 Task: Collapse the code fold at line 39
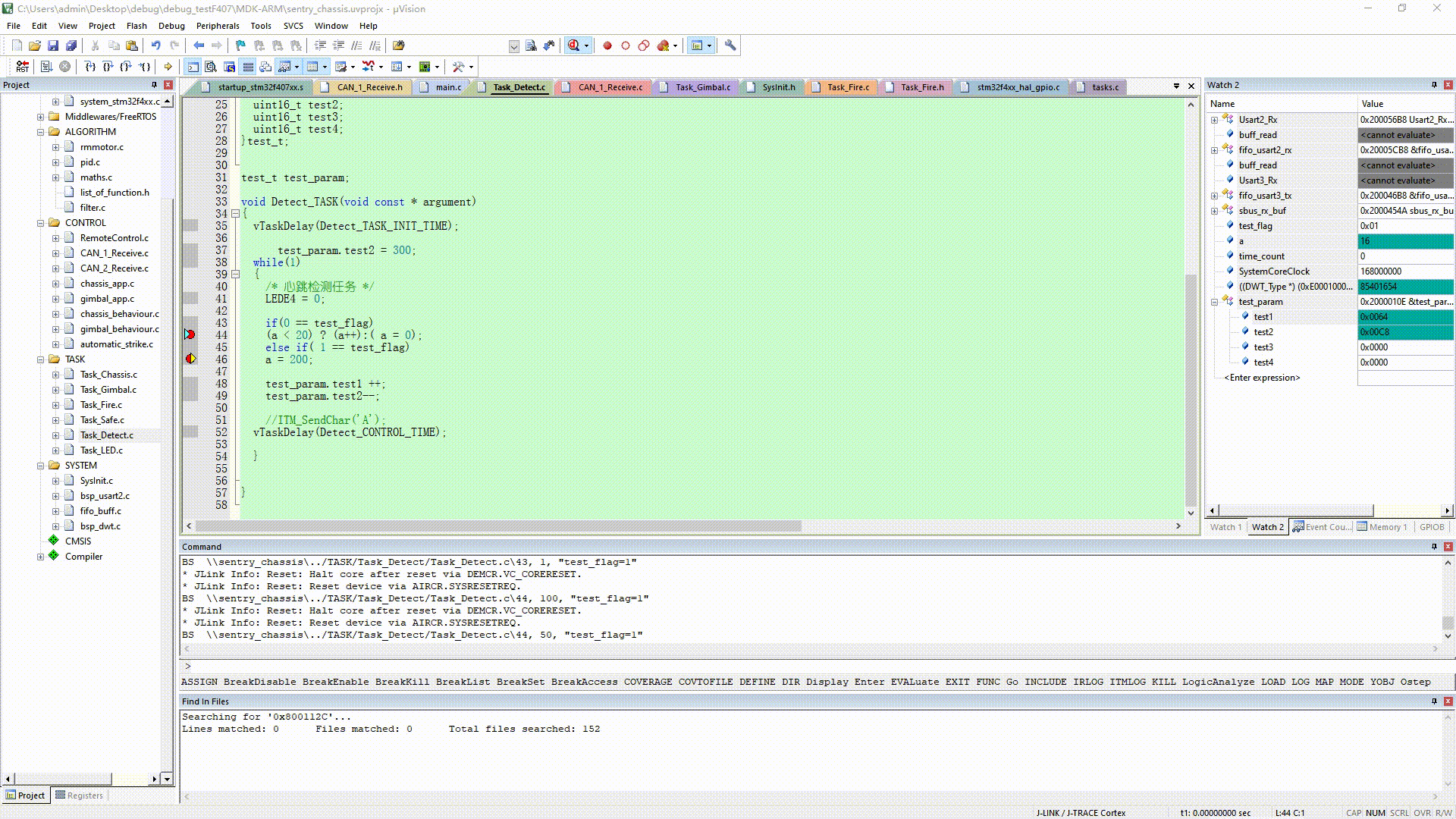point(236,275)
